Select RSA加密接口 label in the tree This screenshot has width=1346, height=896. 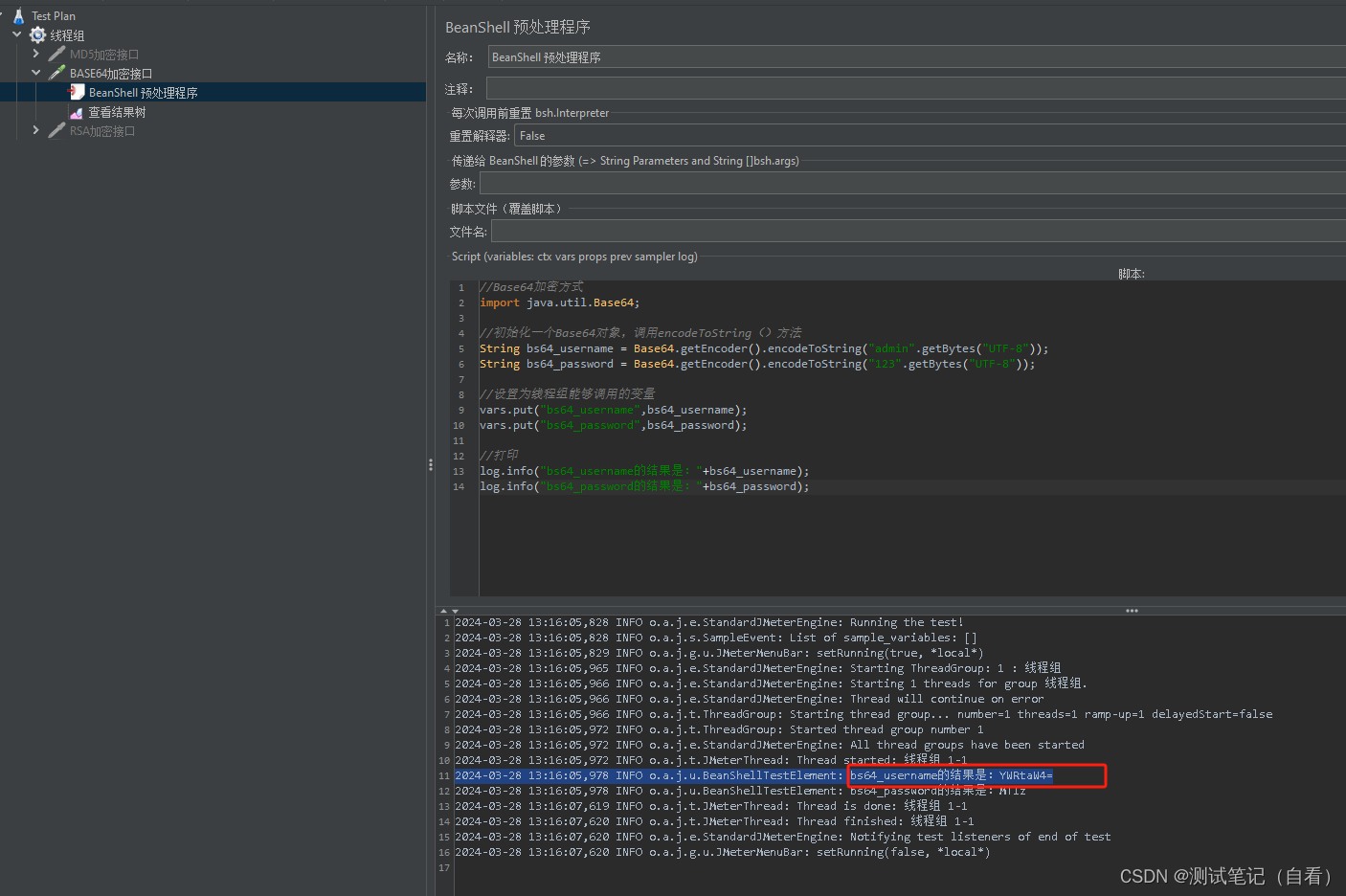pyautogui.click(x=102, y=131)
